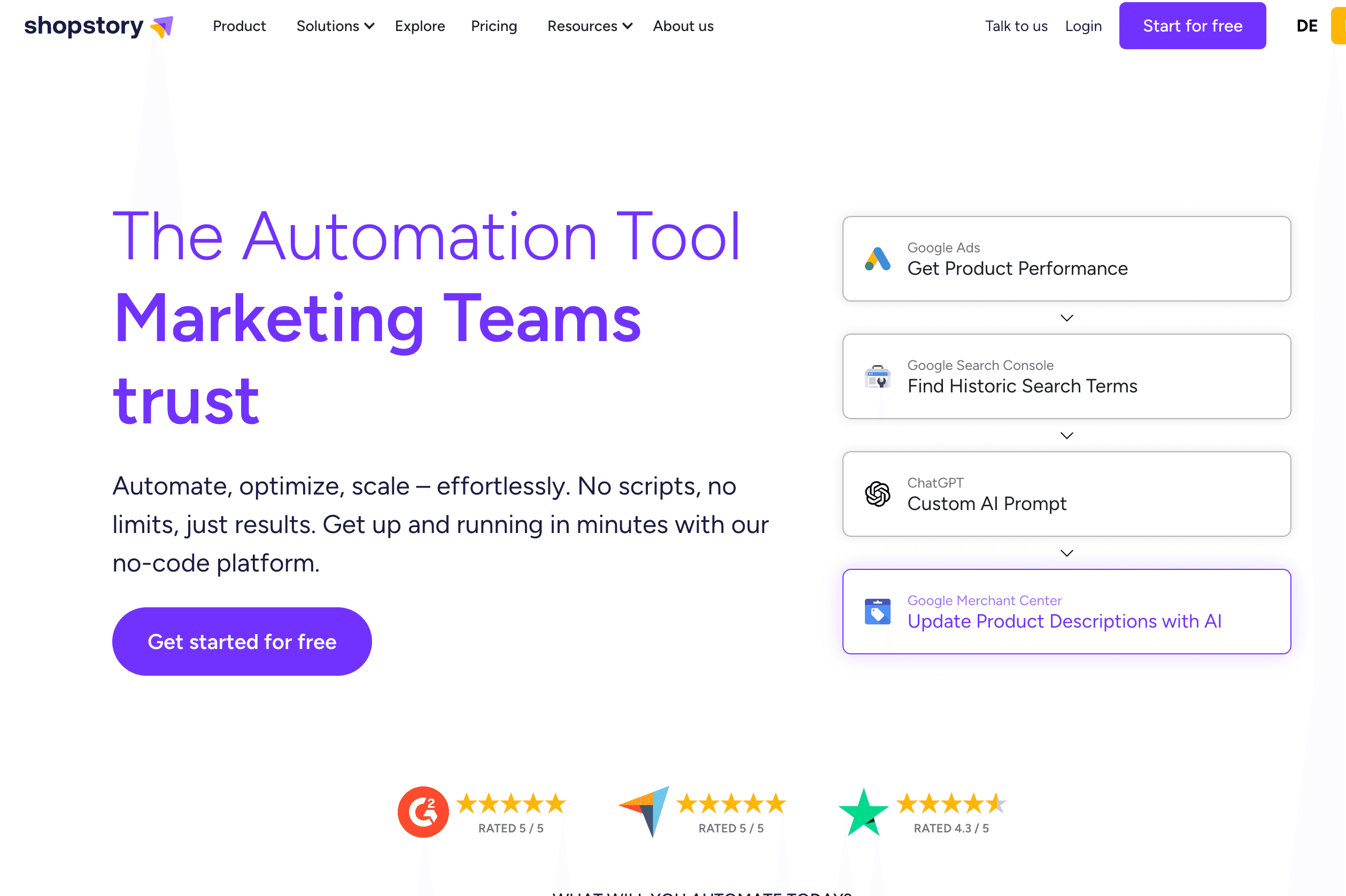Click the G2 rating badge icon
The image size is (1346, 896).
423,812
